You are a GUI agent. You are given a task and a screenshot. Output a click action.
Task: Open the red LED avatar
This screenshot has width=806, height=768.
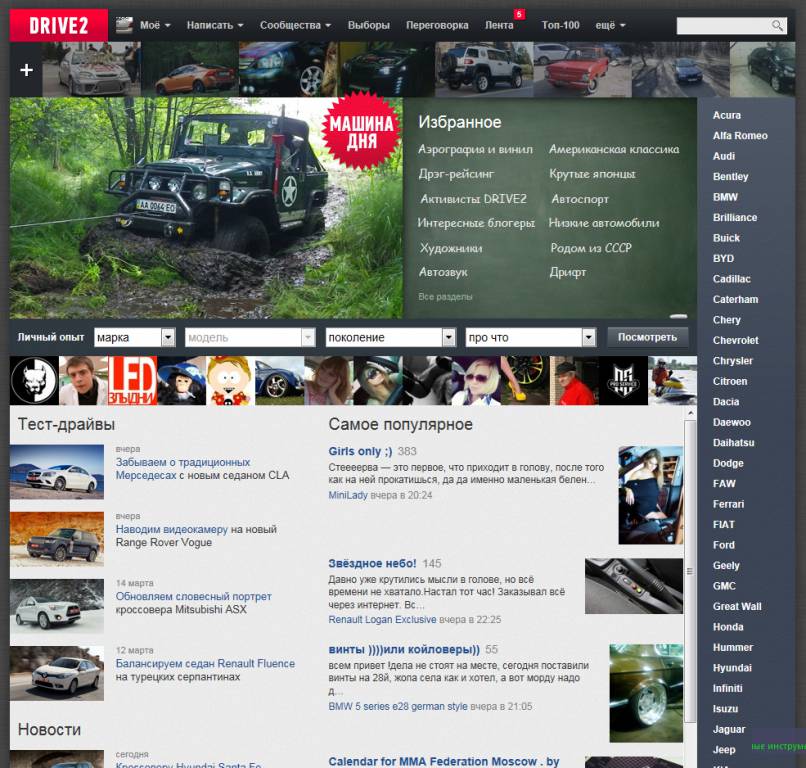(x=131, y=381)
